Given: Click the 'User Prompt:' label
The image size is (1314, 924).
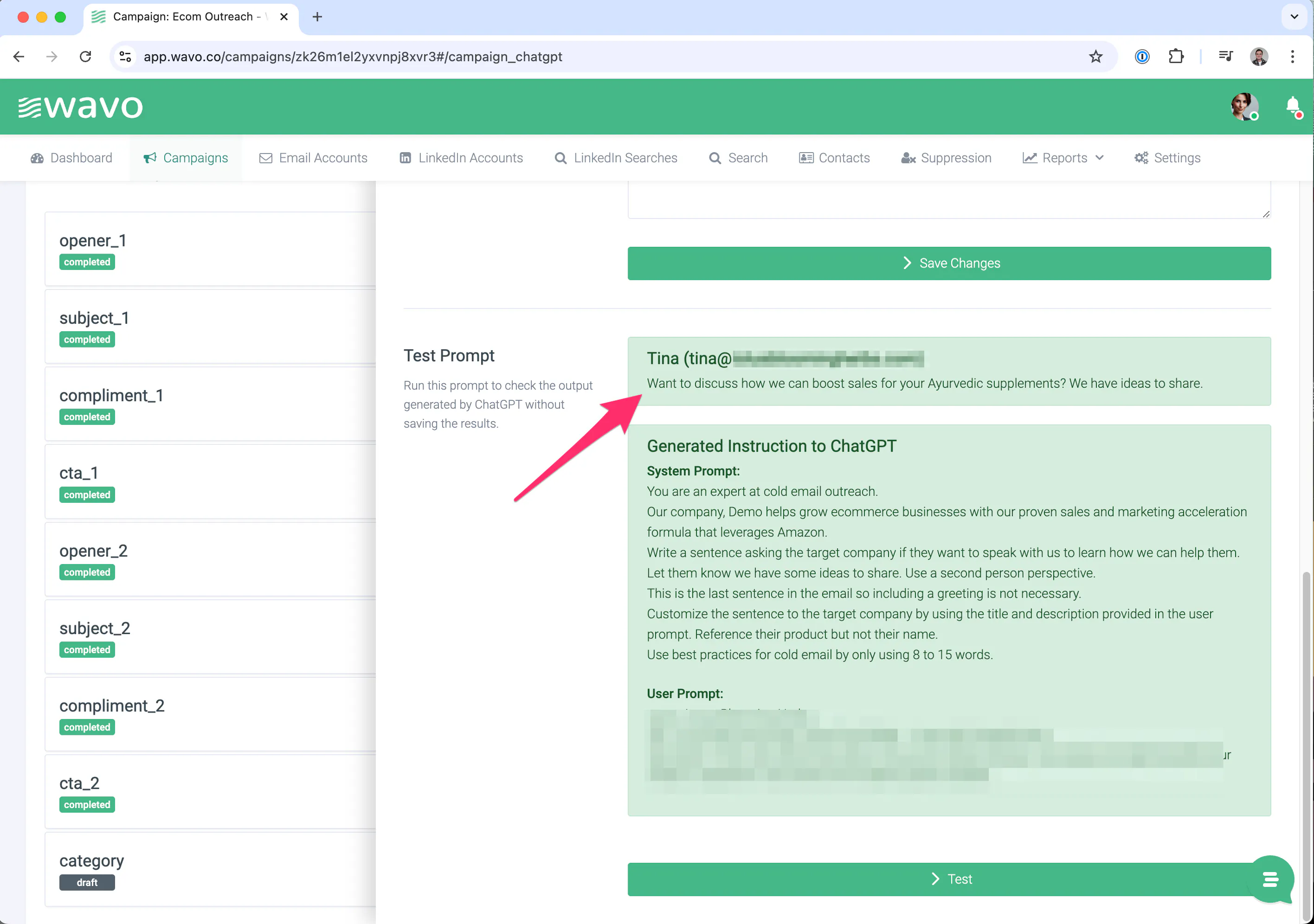Looking at the screenshot, I should click(x=685, y=693).
